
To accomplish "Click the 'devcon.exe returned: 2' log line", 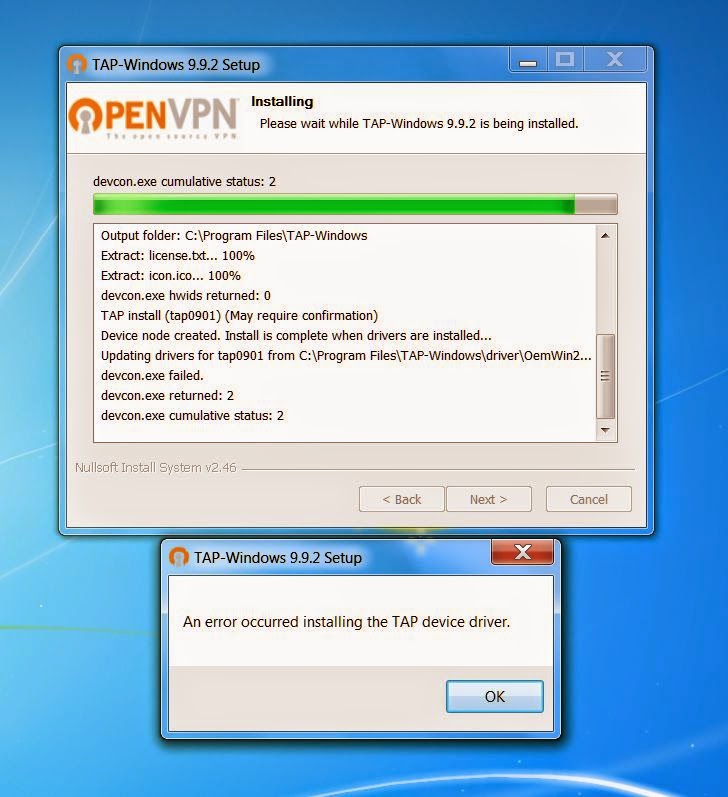I will [167, 395].
